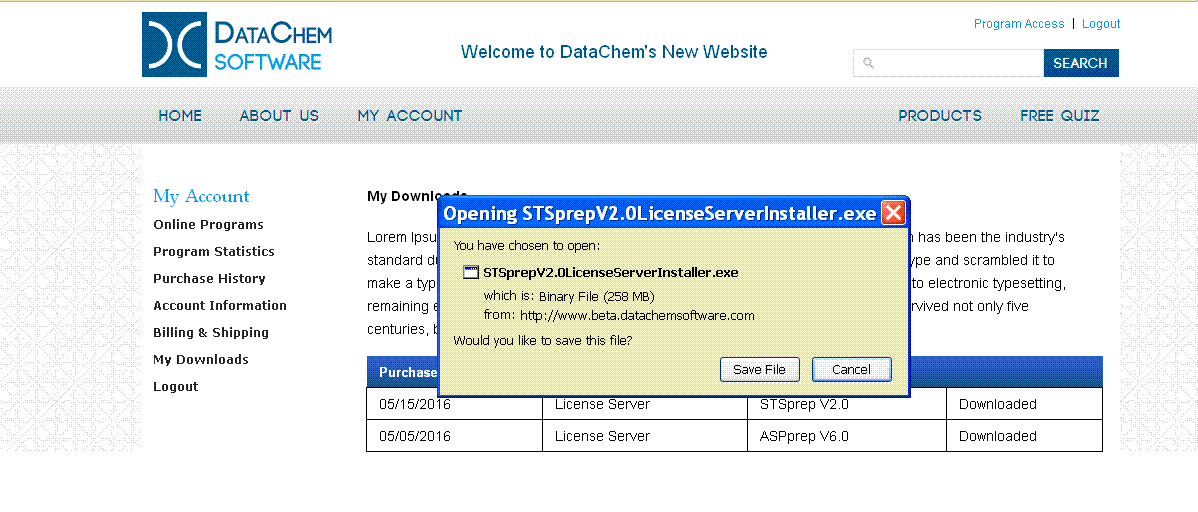
Task: Open Online Programs in the sidebar
Action: pyautogui.click(x=208, y=225)
